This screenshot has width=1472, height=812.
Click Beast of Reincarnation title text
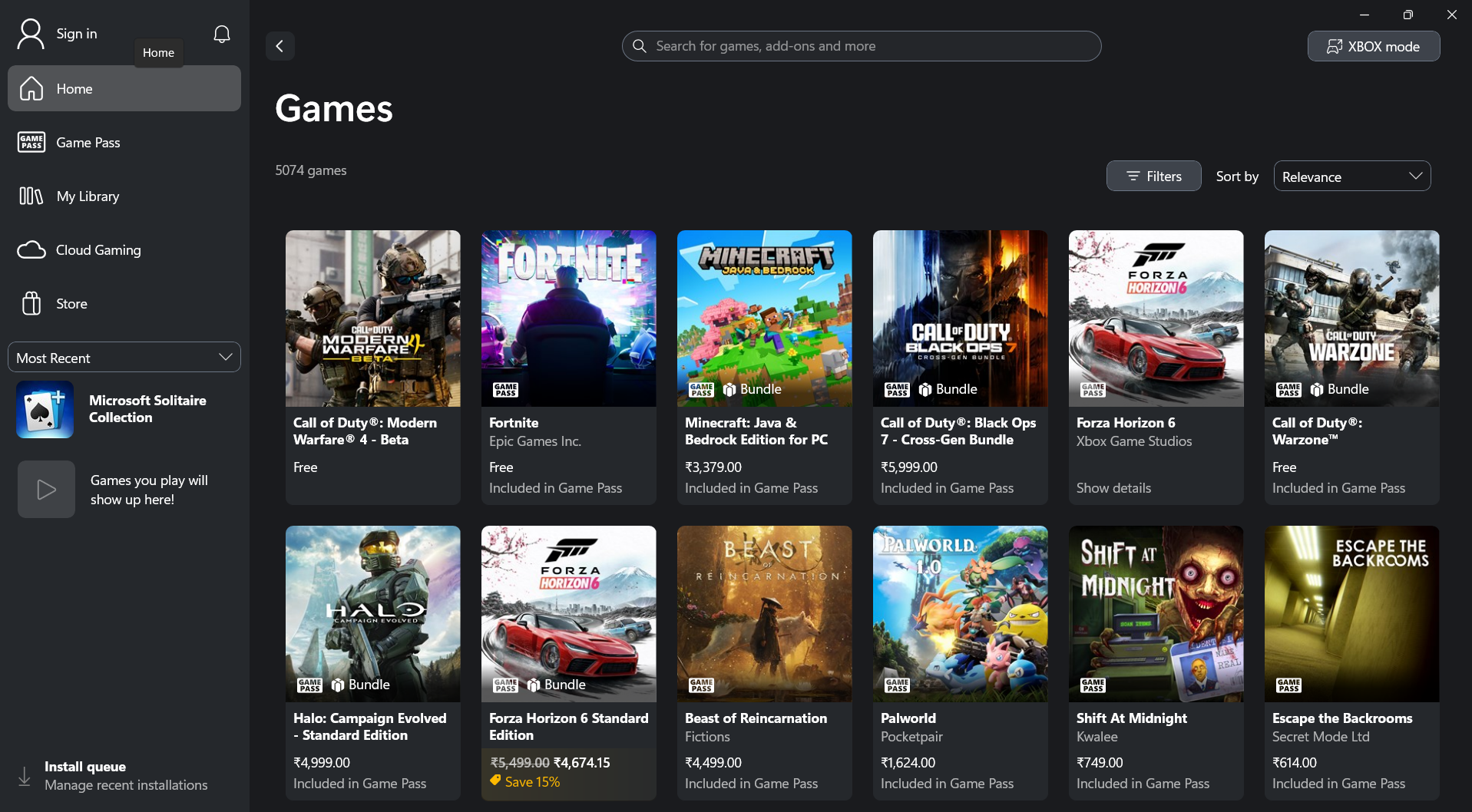[756, 718]
